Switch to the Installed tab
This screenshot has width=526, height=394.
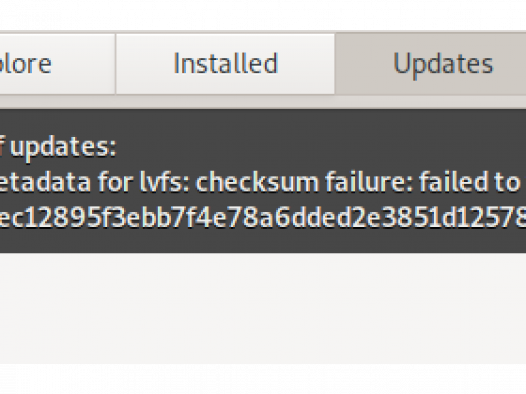pyautogui.click(x=225, y=64)
